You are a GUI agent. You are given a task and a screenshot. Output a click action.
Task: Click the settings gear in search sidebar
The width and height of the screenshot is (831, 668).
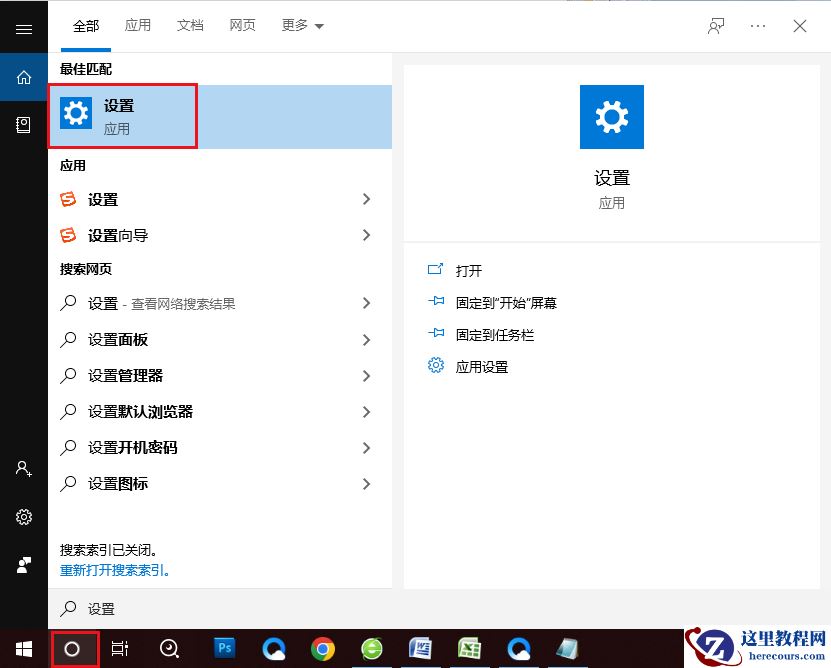22,517
